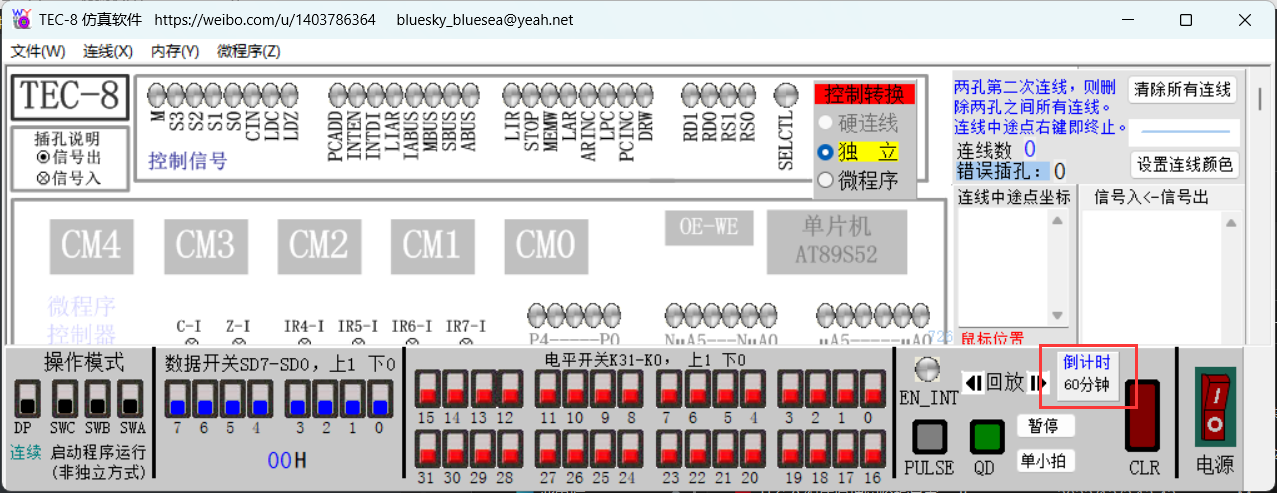The width and height of the screenshot is (1277, 493).
Task: Open the 文件(W) menu
Action: pos(38,51)
